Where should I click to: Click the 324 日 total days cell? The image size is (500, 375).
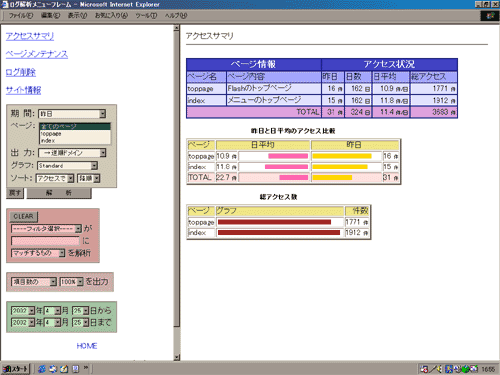[x=358, y=112]
